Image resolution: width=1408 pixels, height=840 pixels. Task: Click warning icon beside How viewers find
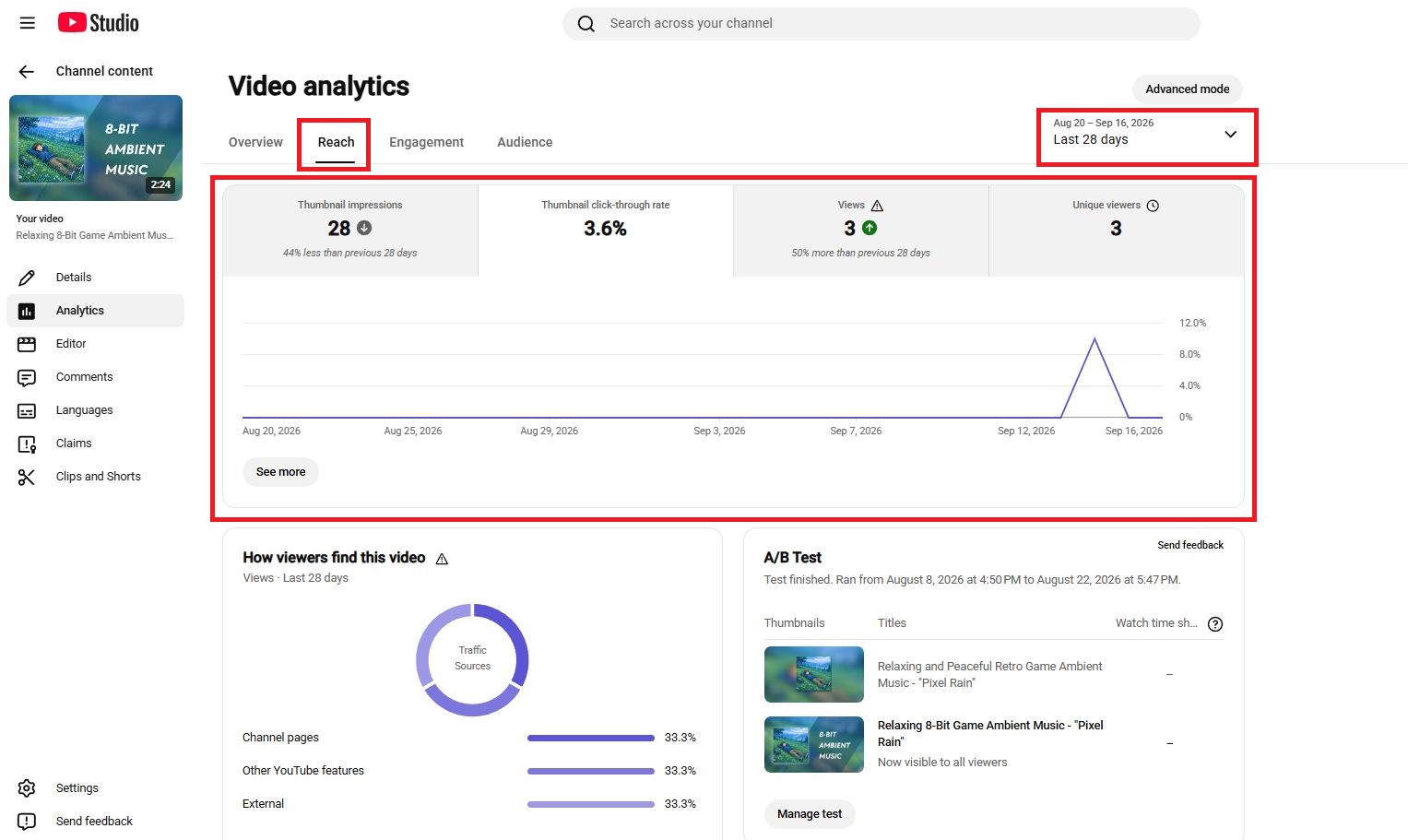coord(442,559)
